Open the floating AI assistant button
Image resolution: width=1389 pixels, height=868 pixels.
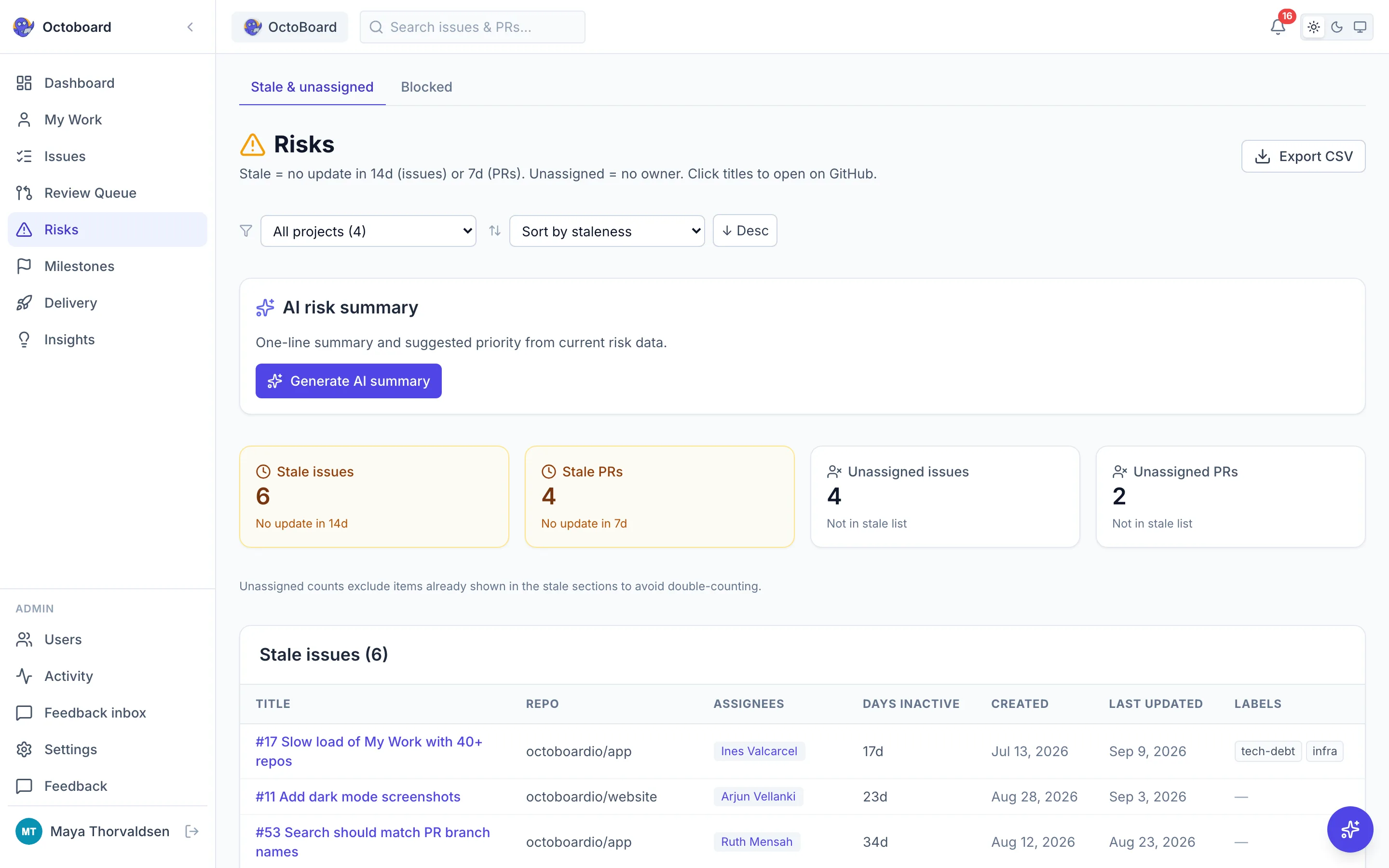point(1349,829)
